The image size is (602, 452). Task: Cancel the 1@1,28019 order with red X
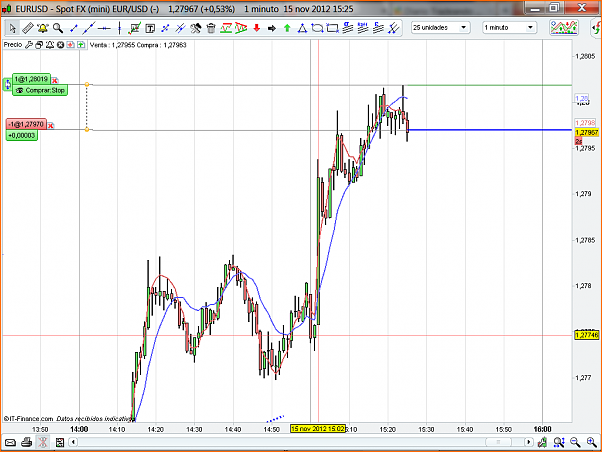(55, 81)
